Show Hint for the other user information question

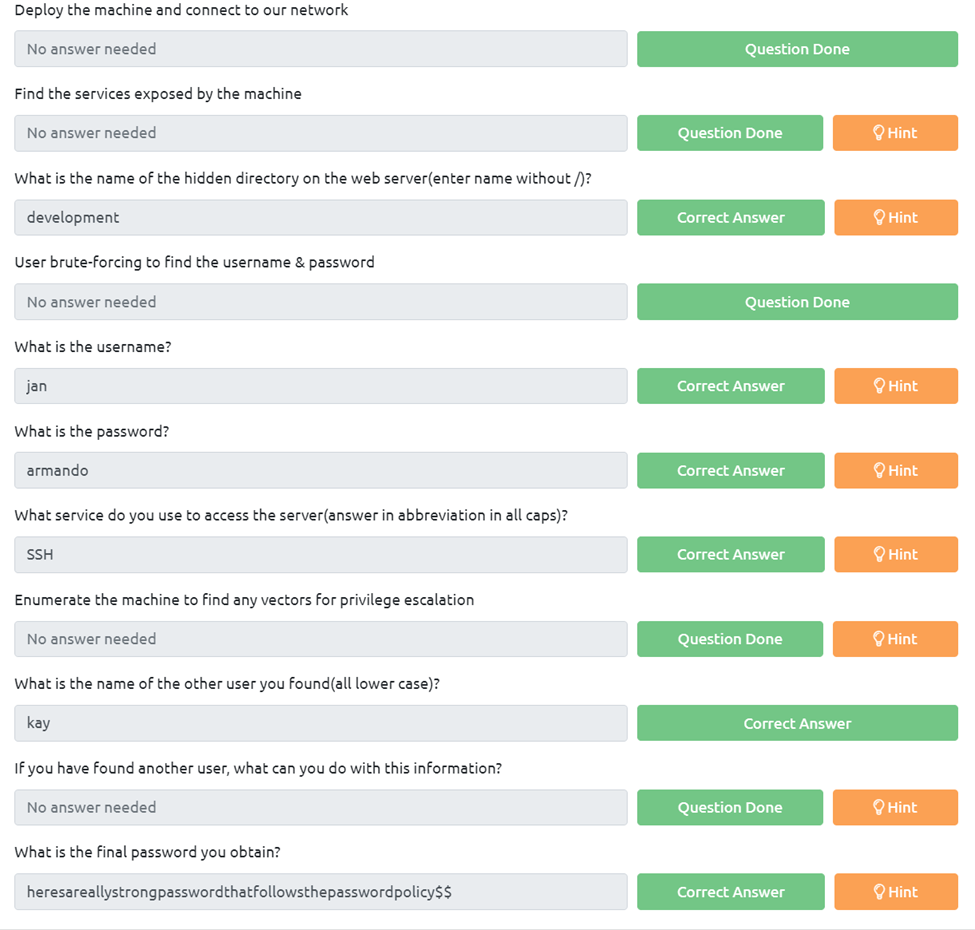point(895,807)
